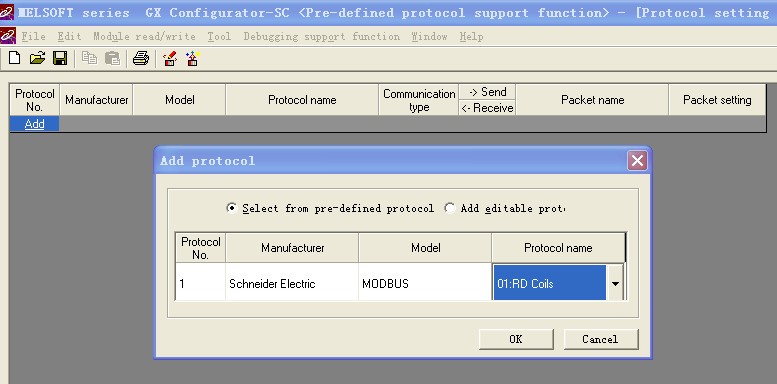Click the MODBUS model cell
This screenshot has width=777, height=384.
coord(425,283)
